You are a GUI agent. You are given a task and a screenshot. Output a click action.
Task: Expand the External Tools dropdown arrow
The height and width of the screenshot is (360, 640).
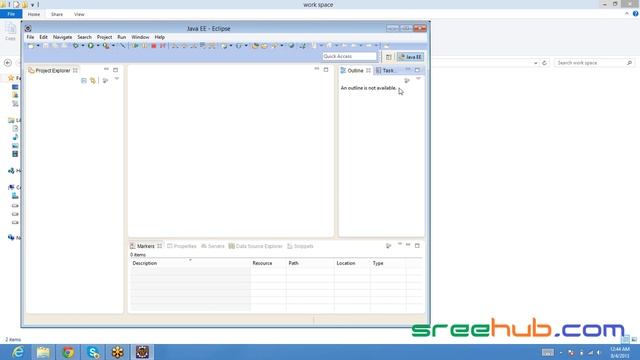pos(113,46)
